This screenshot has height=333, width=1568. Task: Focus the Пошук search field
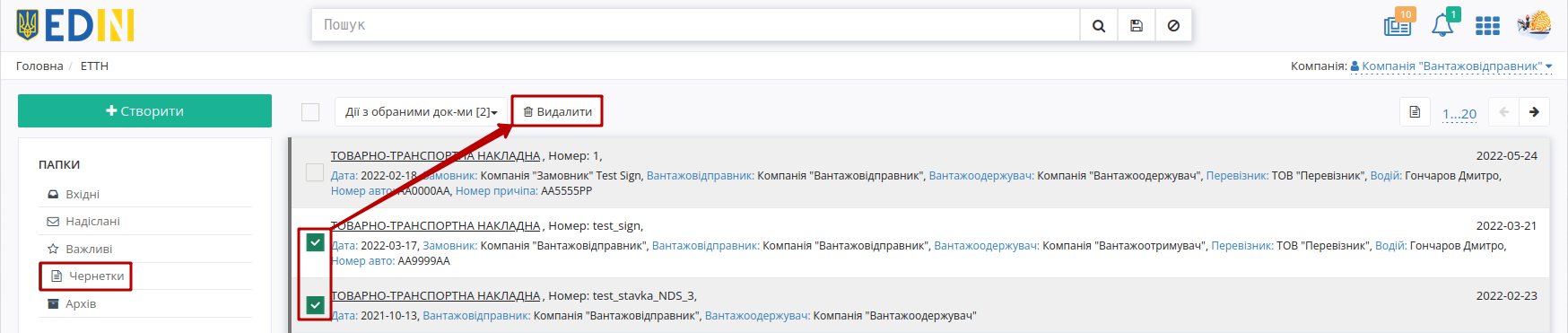click(695, 25)
